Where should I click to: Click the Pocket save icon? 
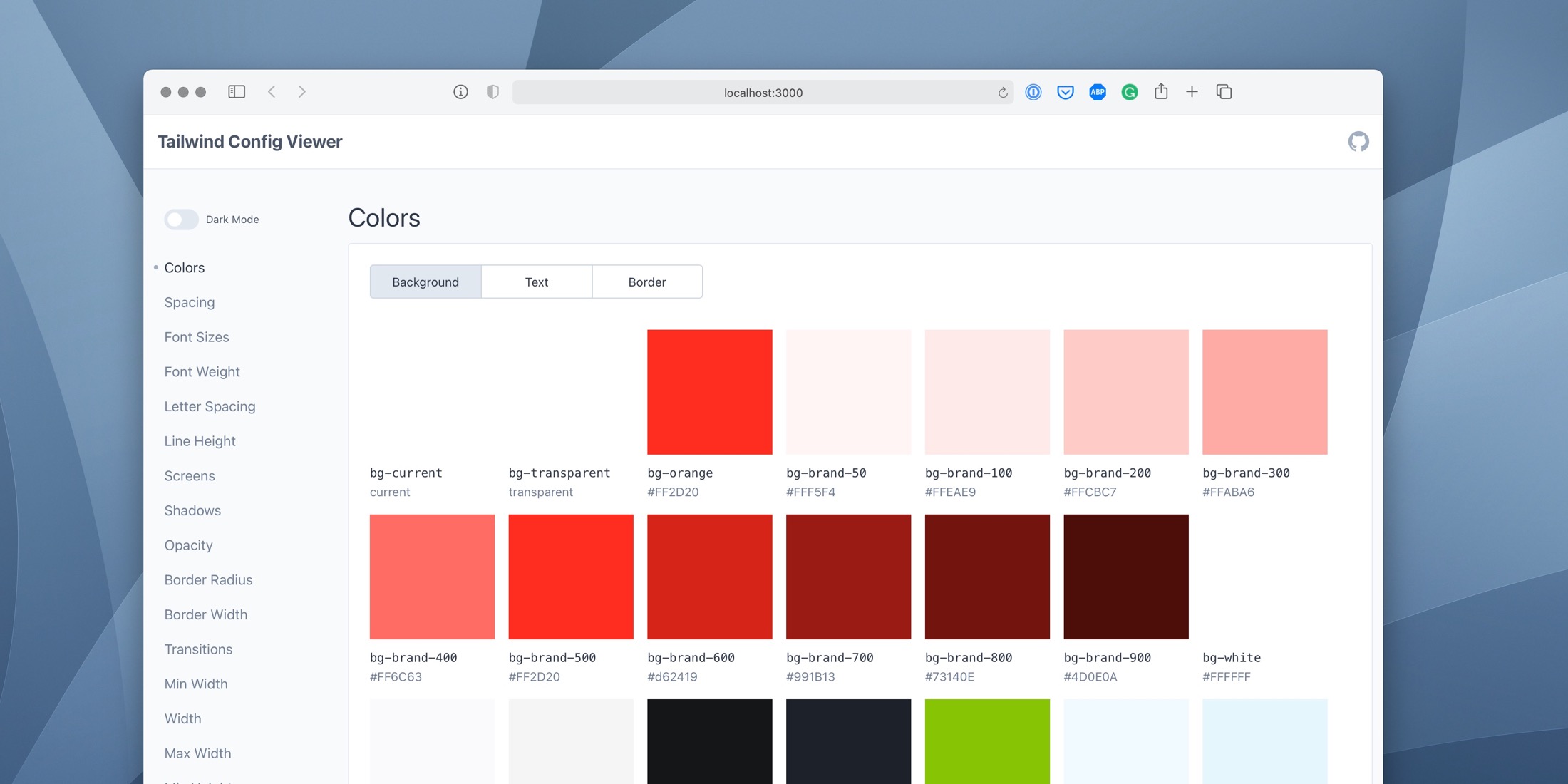point(1065,92)
